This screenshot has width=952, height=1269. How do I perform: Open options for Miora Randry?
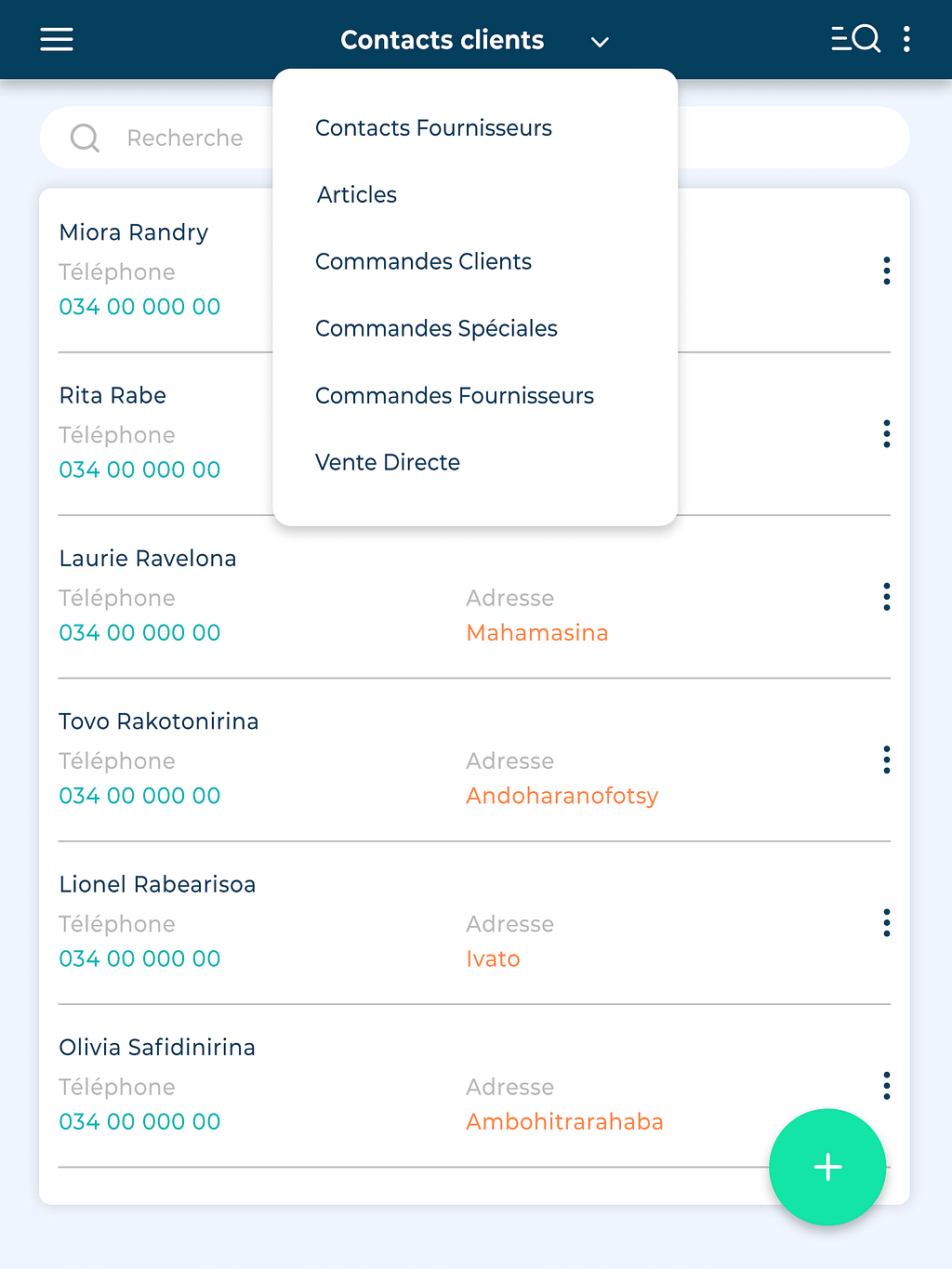point(887,271)
